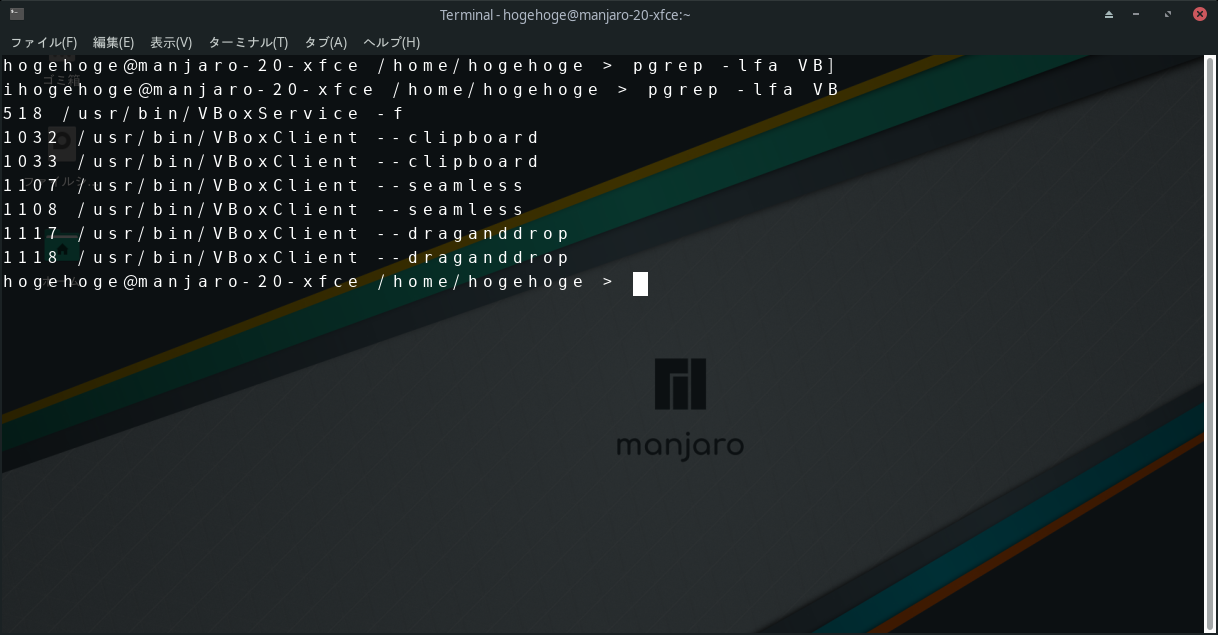Open the ファイル(F) menu

click(x=44, y=42)
